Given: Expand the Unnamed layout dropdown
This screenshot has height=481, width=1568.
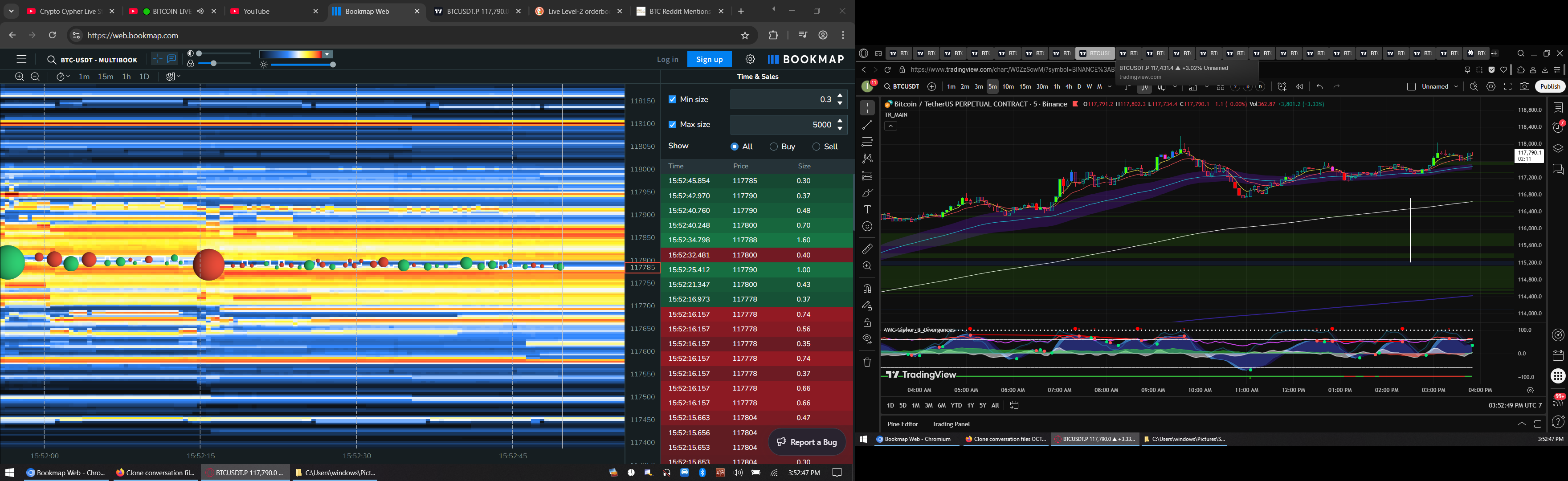Looking at the screenshot, I should (x=1456, y=87).
